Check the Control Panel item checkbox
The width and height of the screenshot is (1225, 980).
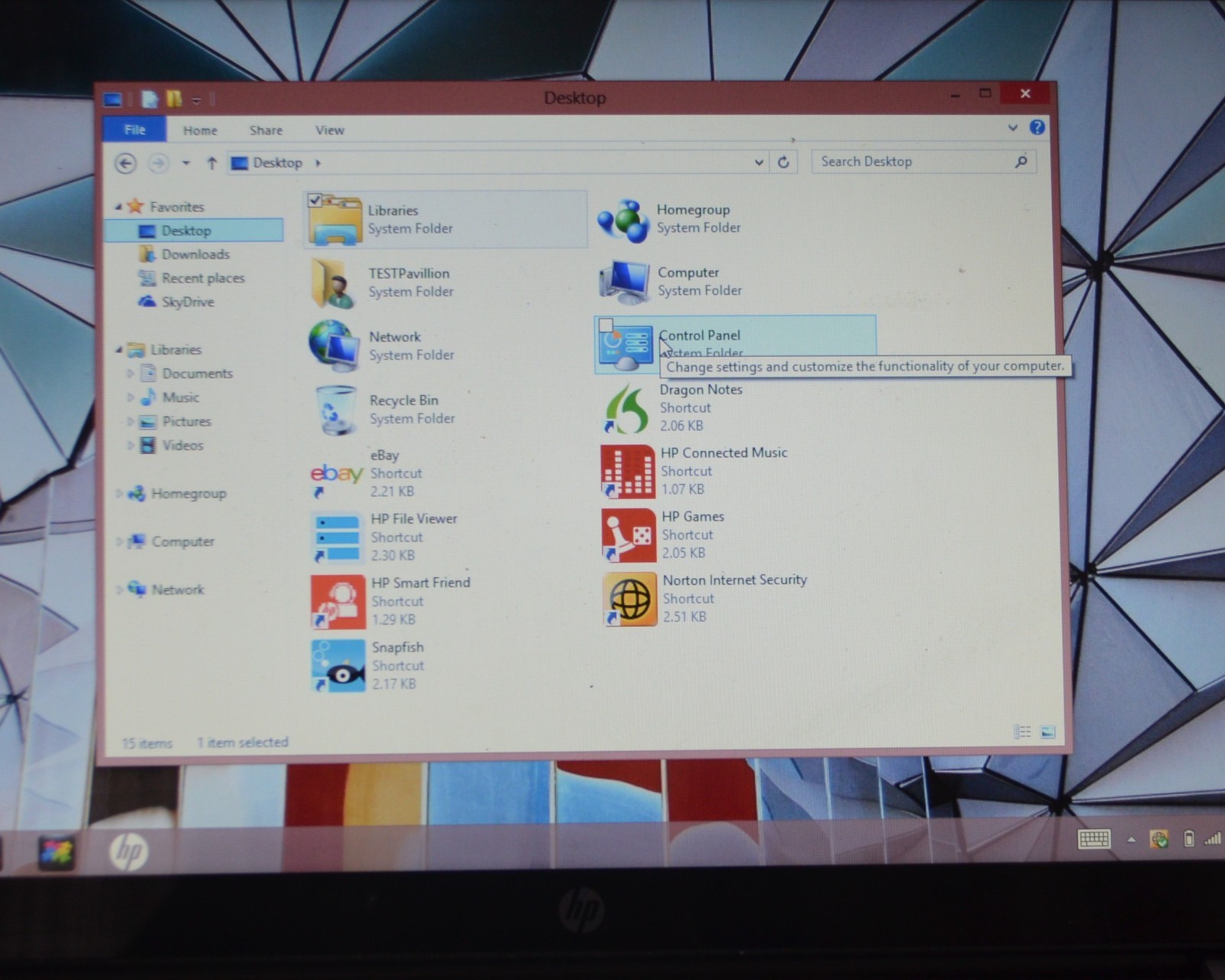tap(606, 325)
